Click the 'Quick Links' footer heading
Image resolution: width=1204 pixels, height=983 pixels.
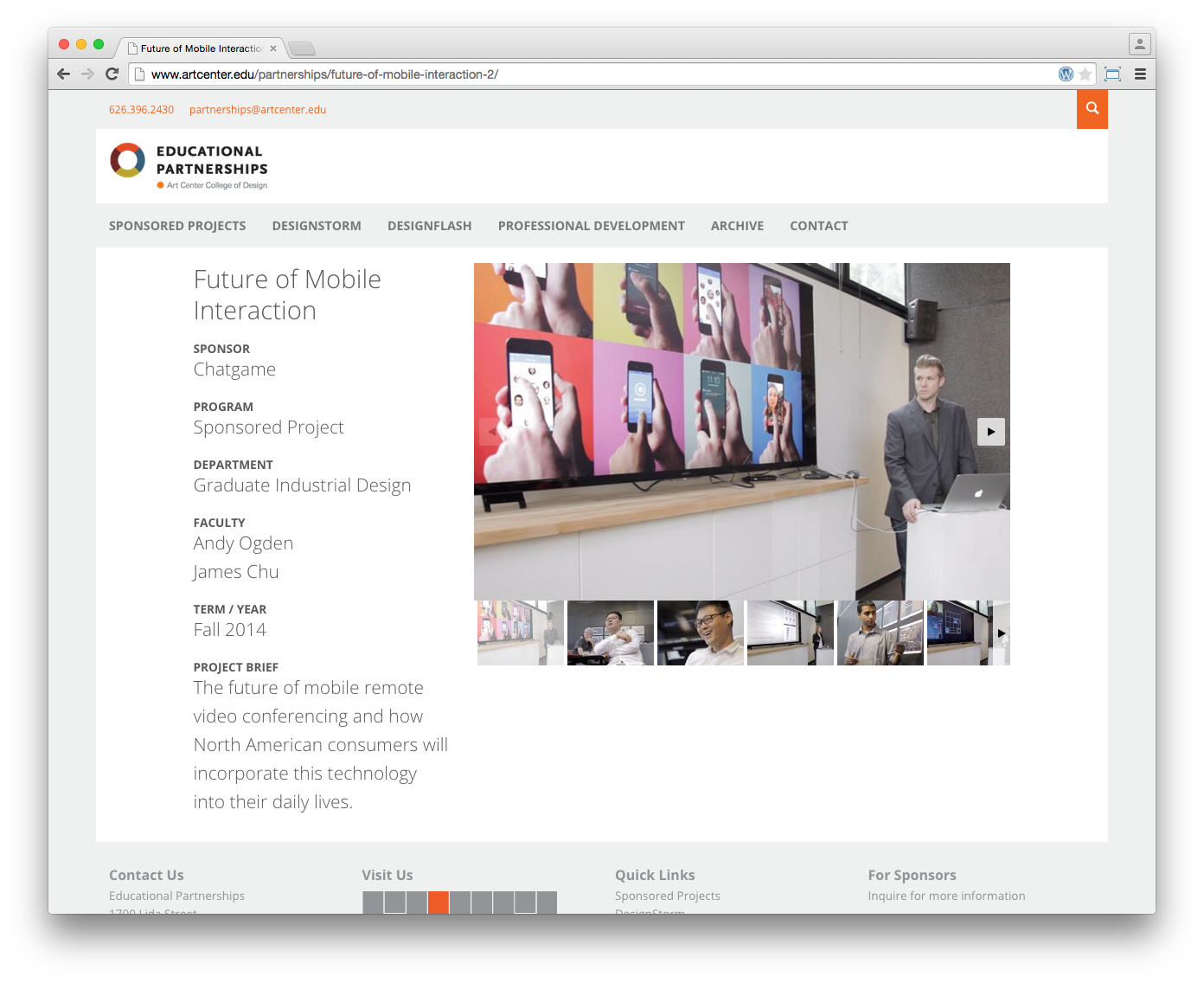coord(655,875)
